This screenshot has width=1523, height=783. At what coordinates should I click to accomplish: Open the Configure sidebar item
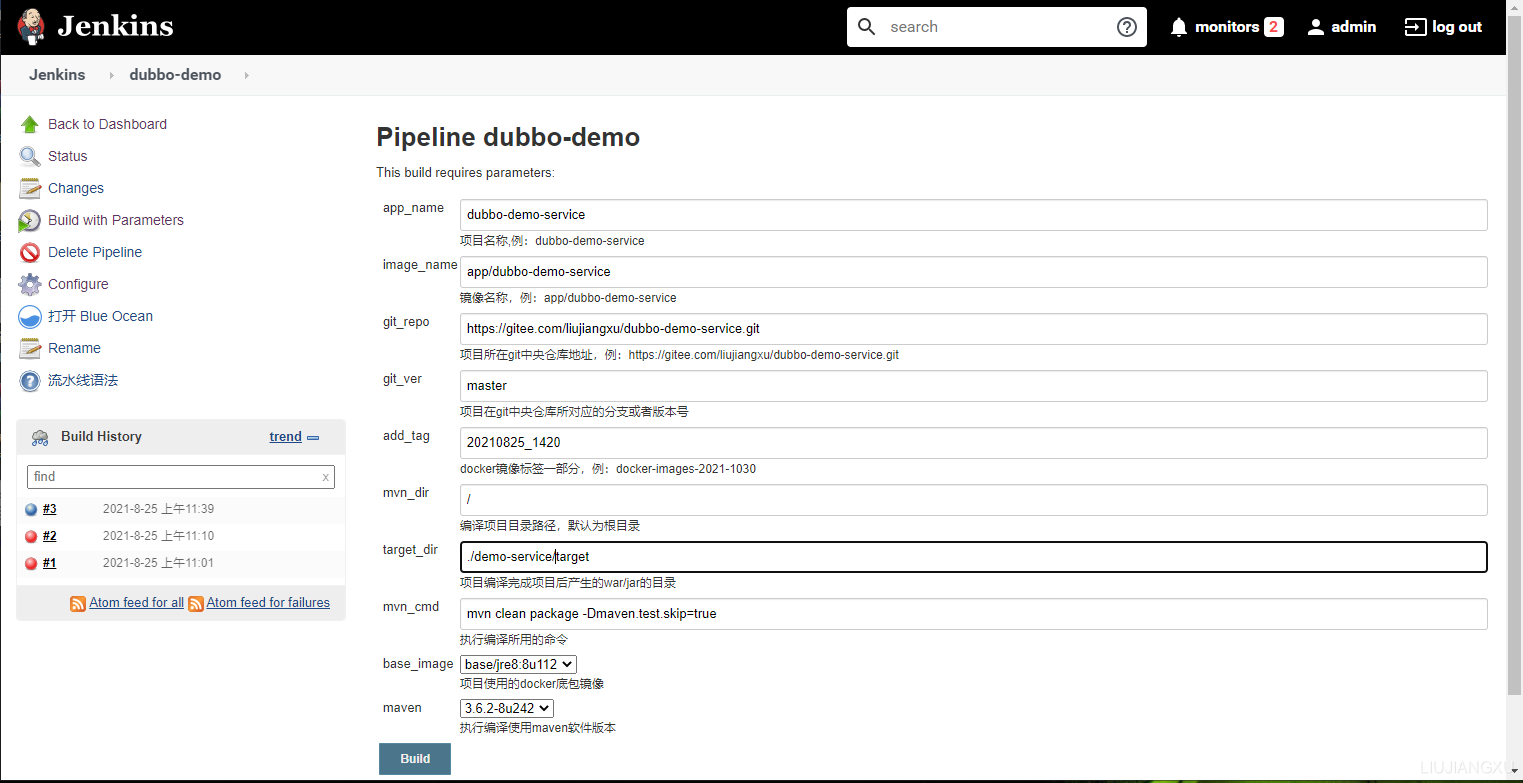tap(78, 284)
